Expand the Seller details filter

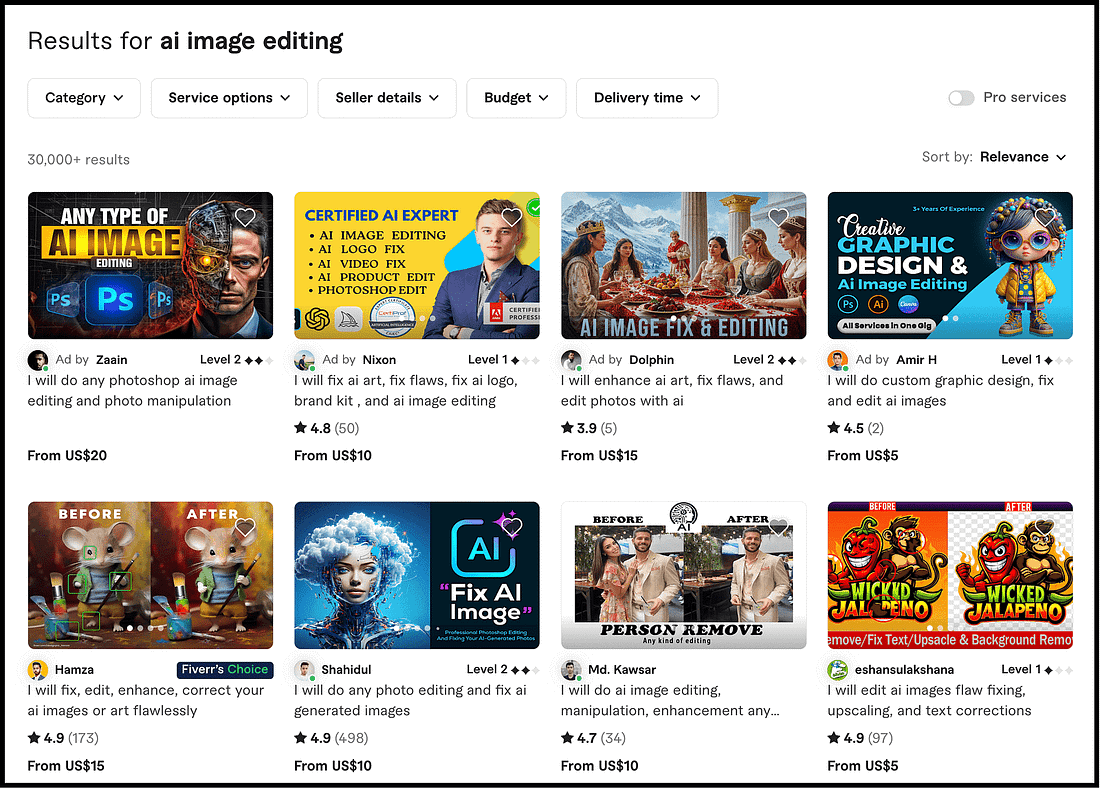387,98
